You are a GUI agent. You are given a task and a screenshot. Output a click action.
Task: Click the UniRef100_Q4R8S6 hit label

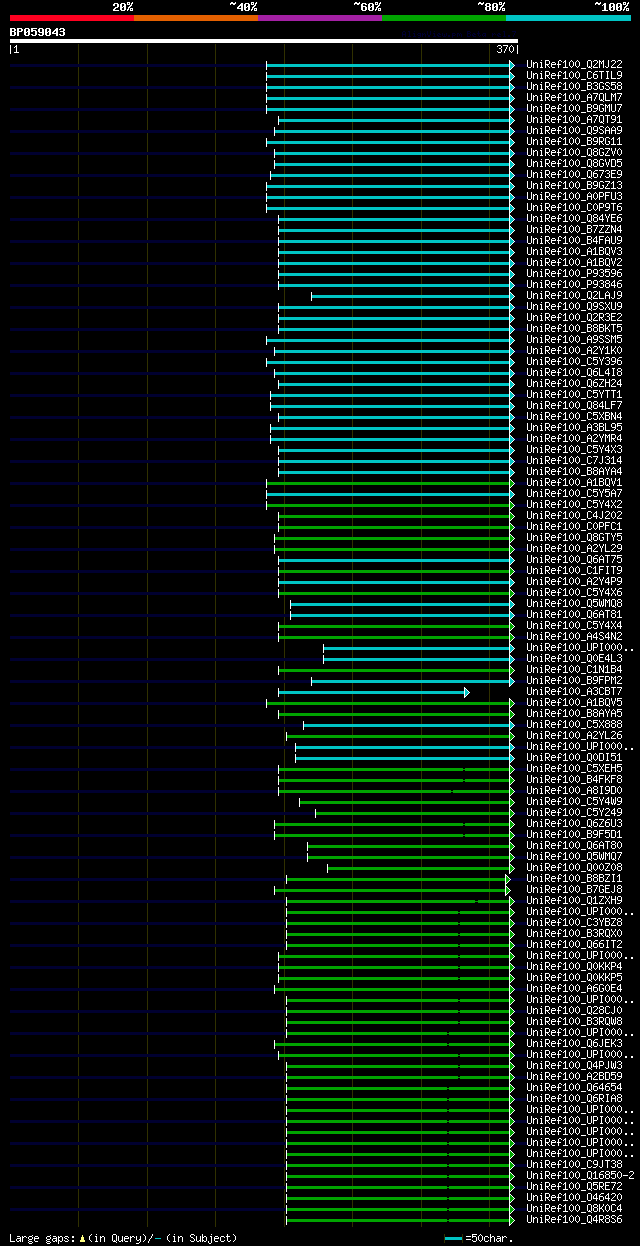[574, 1219]
